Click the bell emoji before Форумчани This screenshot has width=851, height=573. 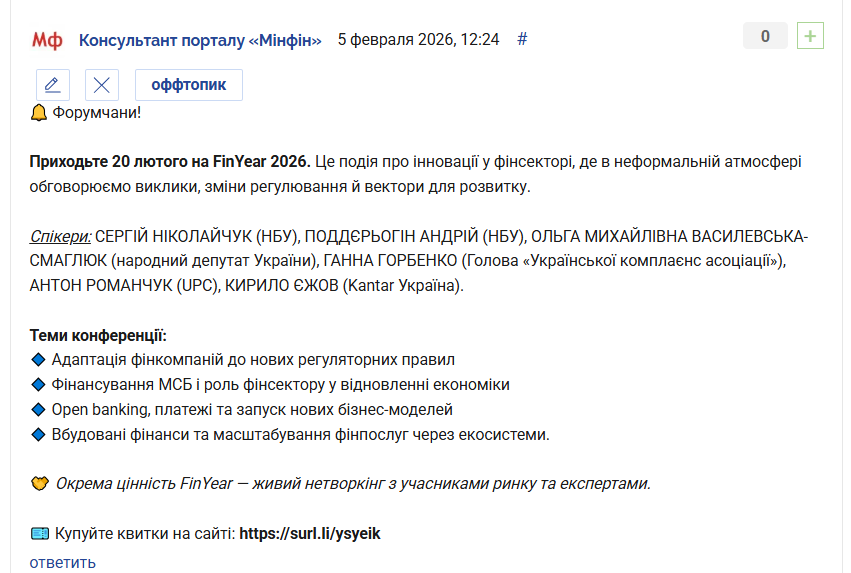(39, 111)
